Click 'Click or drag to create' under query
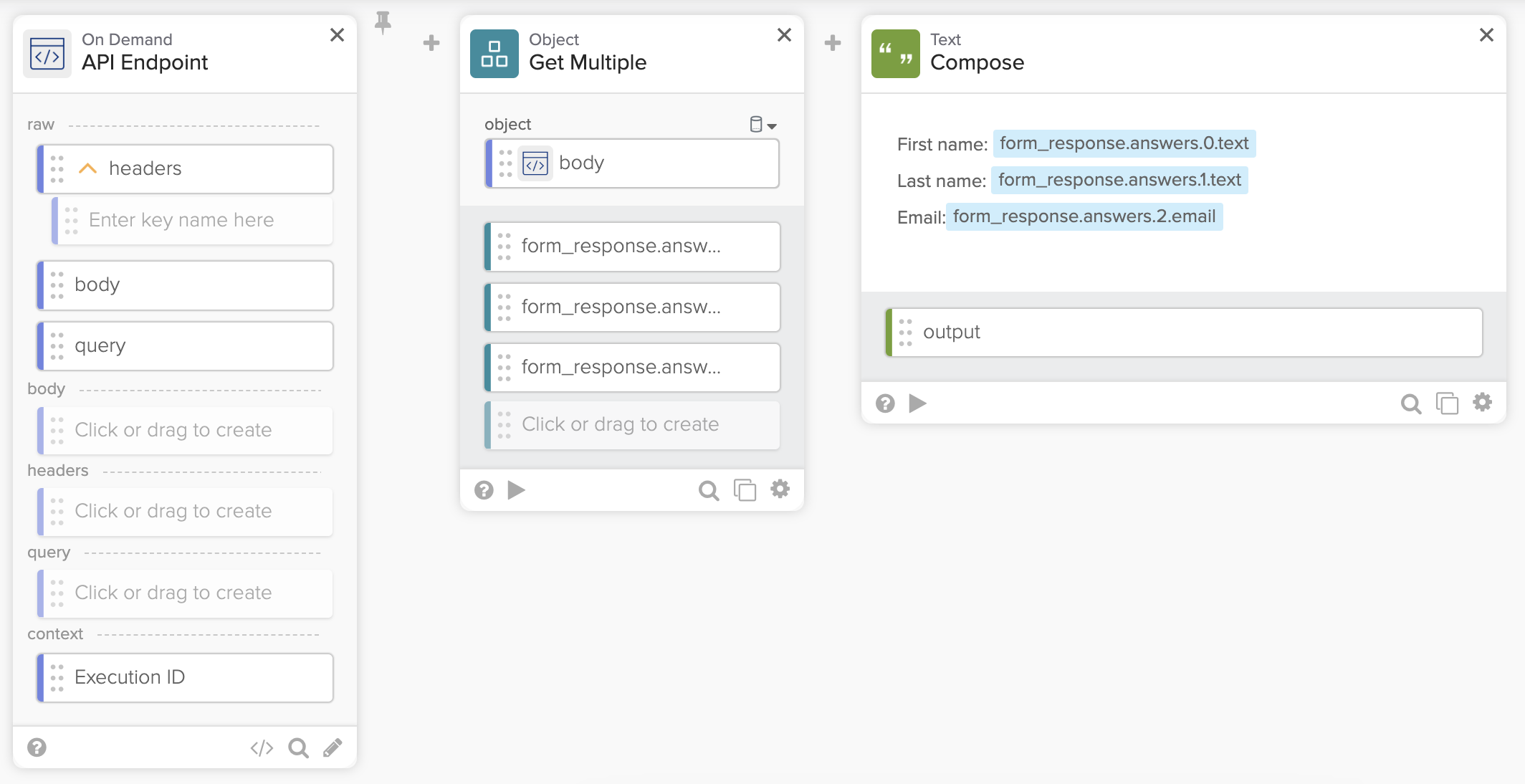Screen dimensions: 1525x784 click(185, 593)
